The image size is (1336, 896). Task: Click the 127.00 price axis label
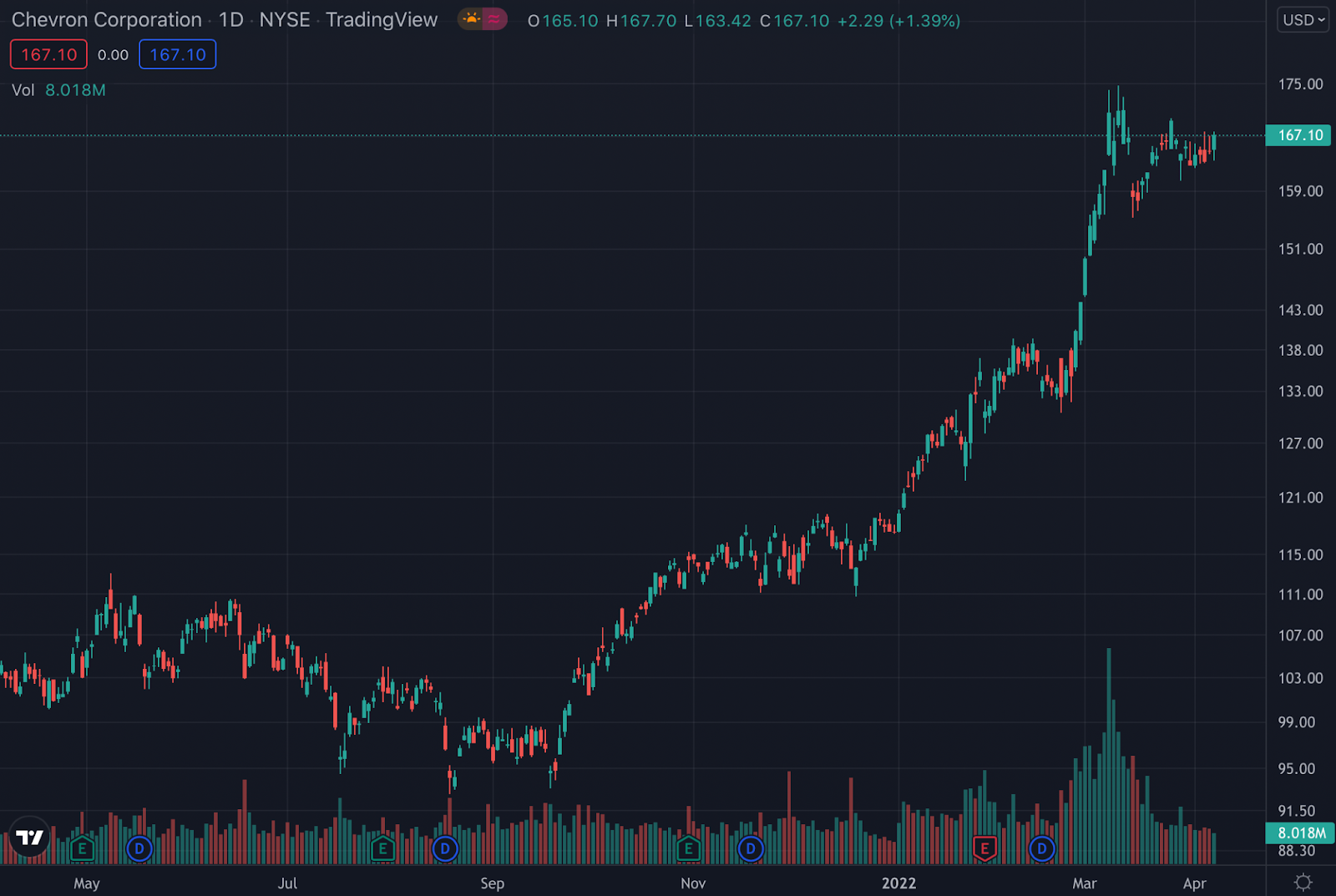tap(1300, 443)
